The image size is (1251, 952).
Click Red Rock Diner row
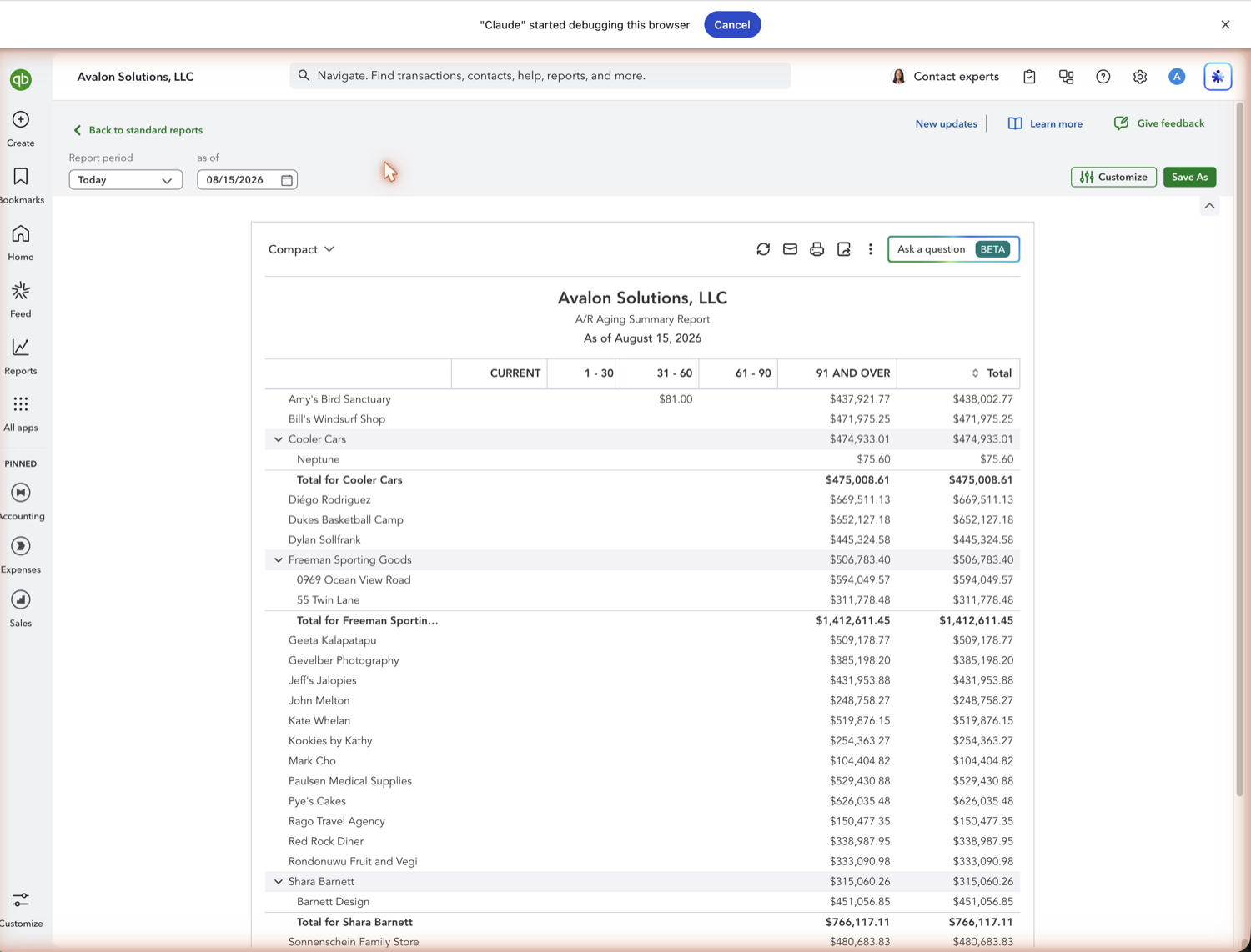click(642, 842)
